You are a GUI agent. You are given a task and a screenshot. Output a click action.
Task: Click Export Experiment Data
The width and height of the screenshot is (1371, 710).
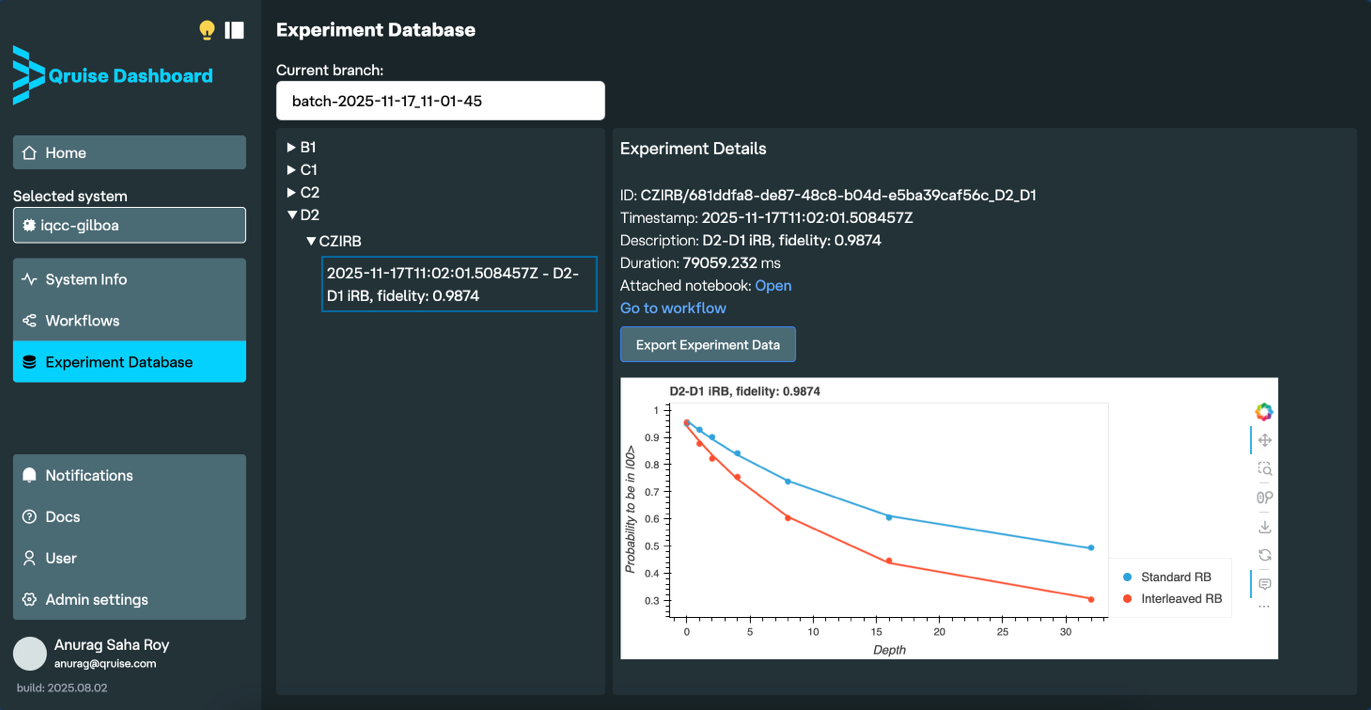click(x=708, y=344)
